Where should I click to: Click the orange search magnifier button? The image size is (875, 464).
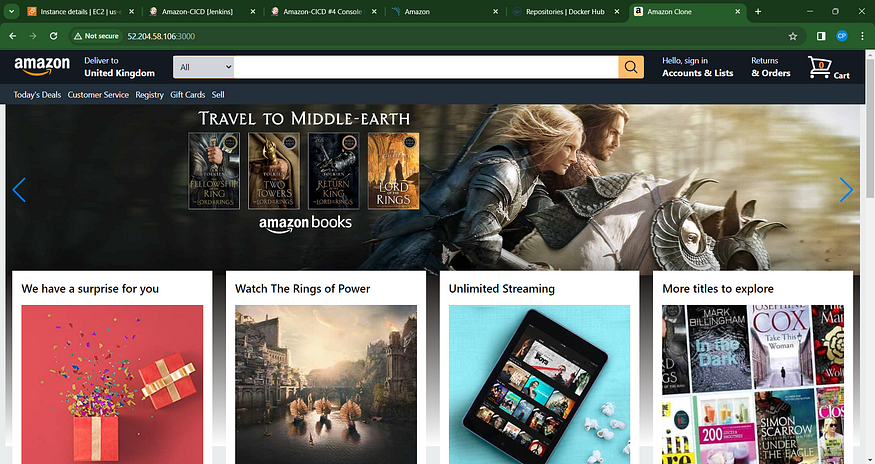[x=631, y=67]
